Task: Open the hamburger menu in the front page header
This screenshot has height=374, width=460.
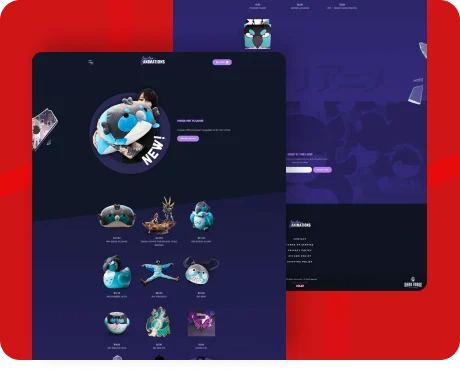Action: (x=91, y=62)
